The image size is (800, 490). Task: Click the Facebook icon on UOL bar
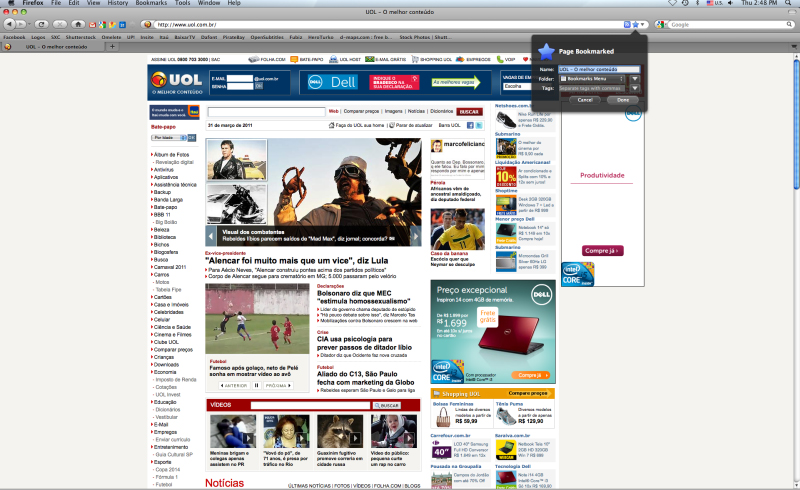click(470, 125)
